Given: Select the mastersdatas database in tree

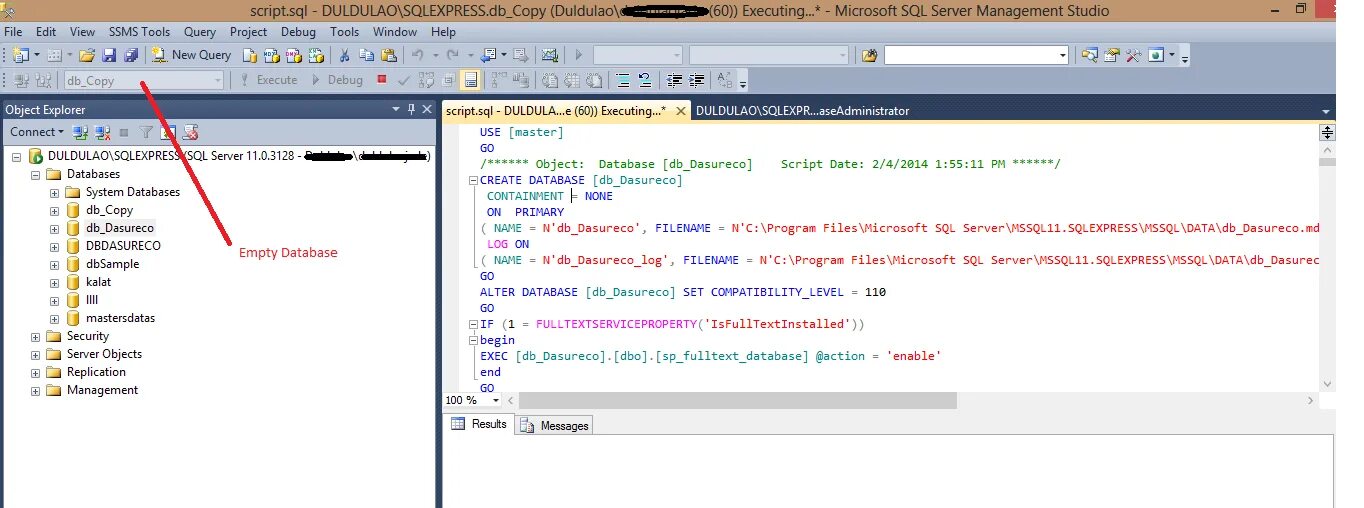Looking at the screenshot, I should point(120,318).
